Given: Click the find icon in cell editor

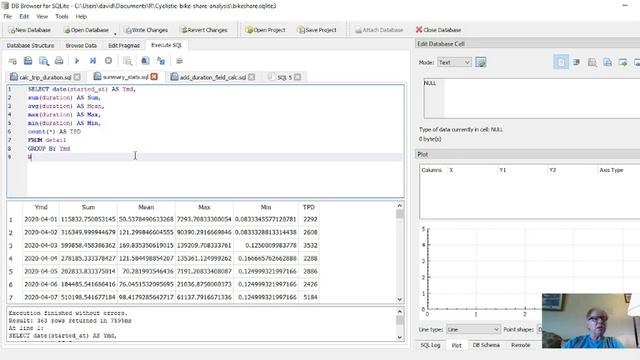Looking at the screenshot, I should pyautogui.click(x=592, y=62).
